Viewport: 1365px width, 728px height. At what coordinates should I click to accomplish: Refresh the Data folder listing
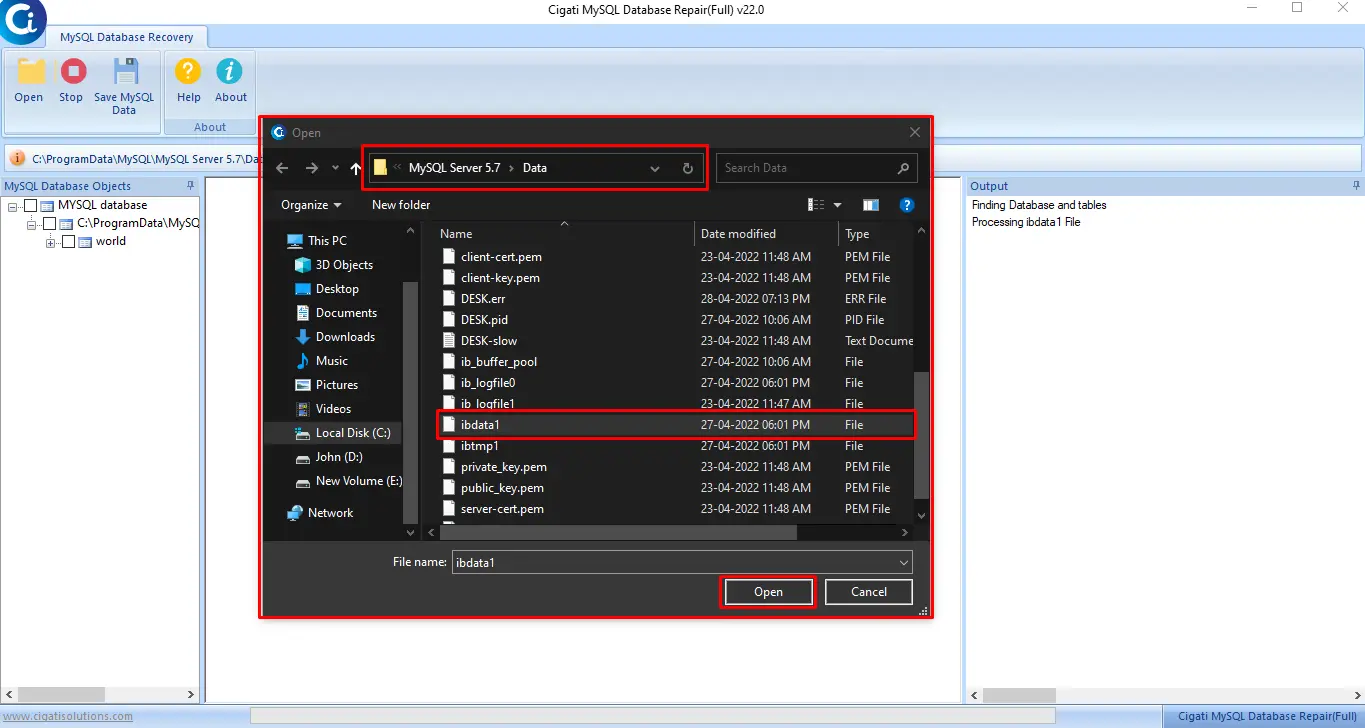point(687,168)
